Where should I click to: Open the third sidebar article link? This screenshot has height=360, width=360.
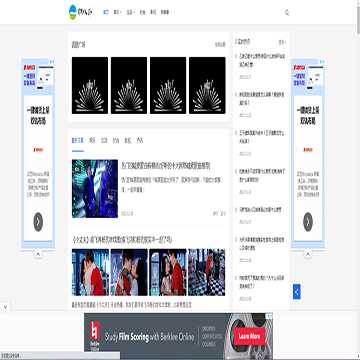(x=262, y=137)
